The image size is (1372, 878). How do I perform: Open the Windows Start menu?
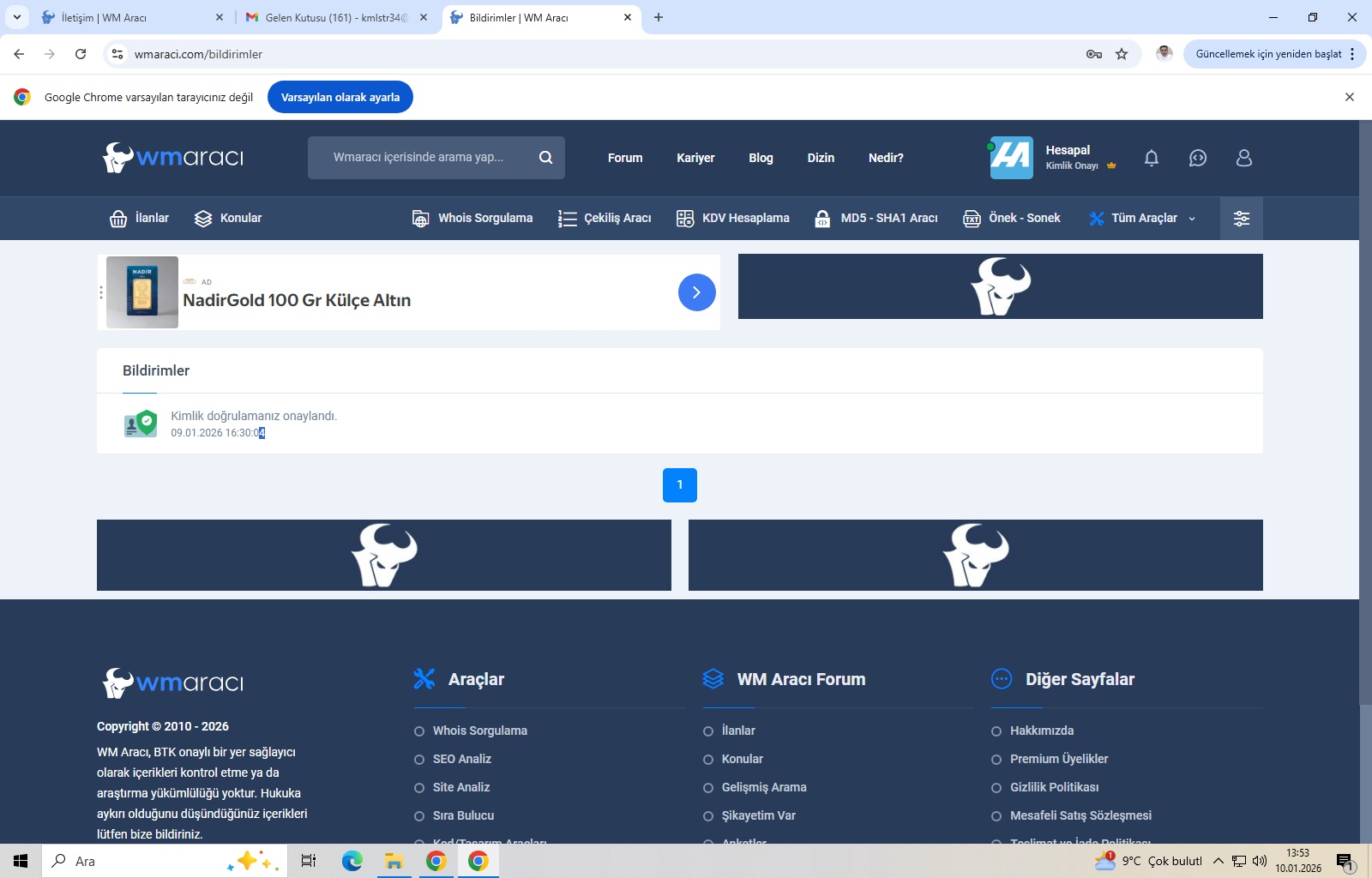pyautogui.click(x=21, y=861)
